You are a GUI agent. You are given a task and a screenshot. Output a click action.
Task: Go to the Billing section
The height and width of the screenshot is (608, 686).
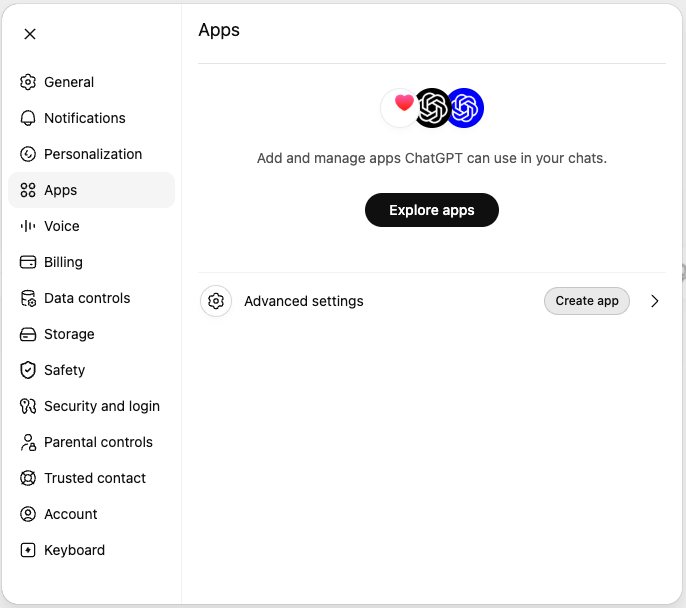tap(91, 262)
